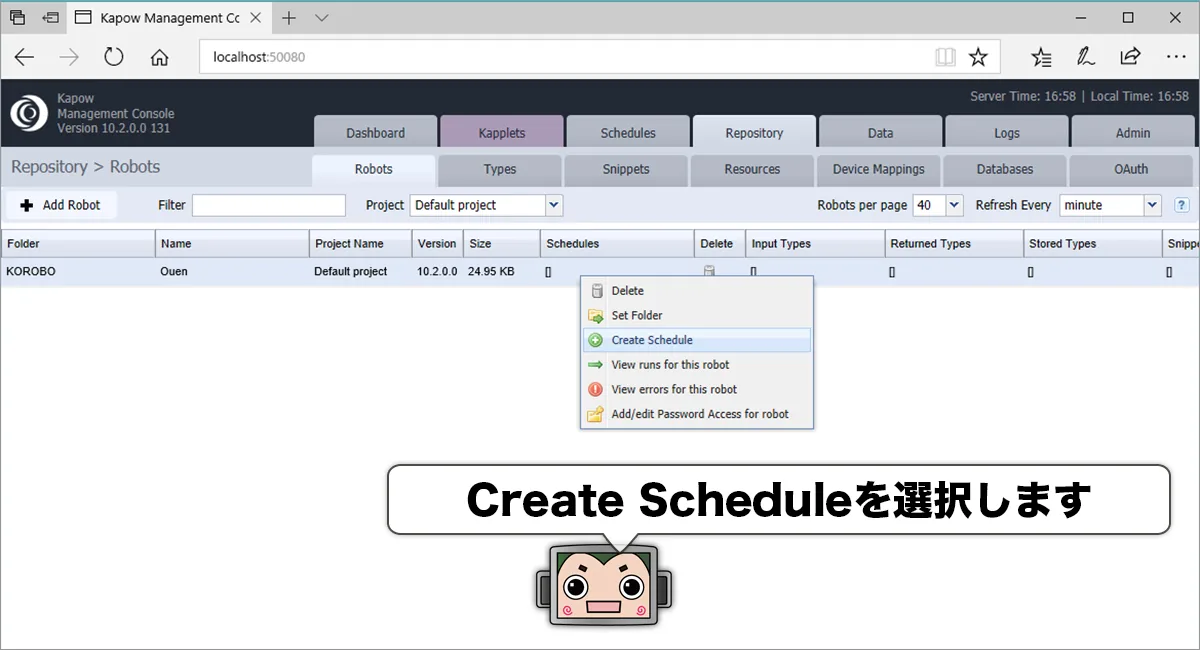The height and width of the screenshot is (650, 1200).
Task: Reload the page with refresh icon
Action: [114, 57]
